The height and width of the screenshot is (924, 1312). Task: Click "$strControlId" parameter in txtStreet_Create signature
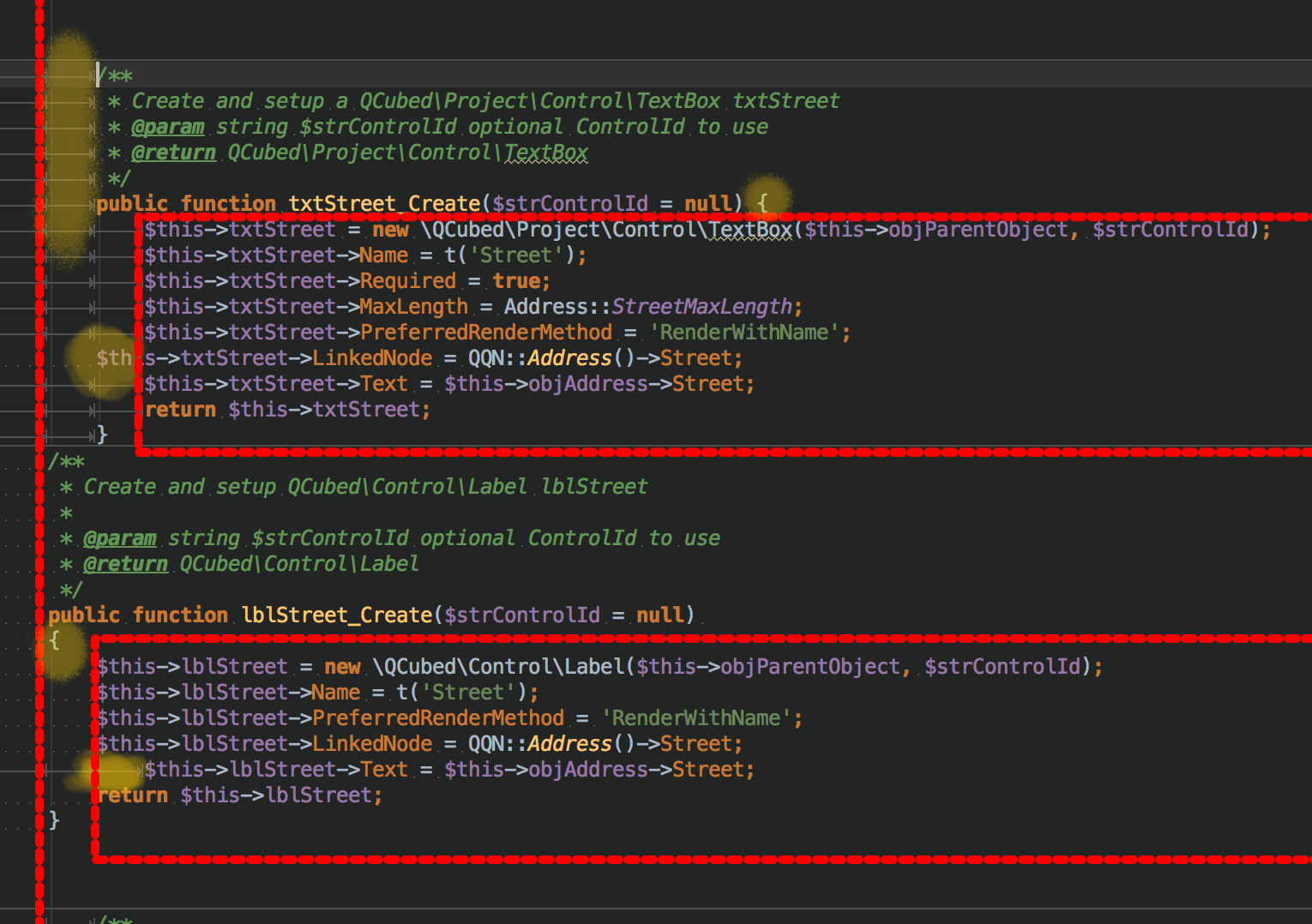click(x=570, y=204)
